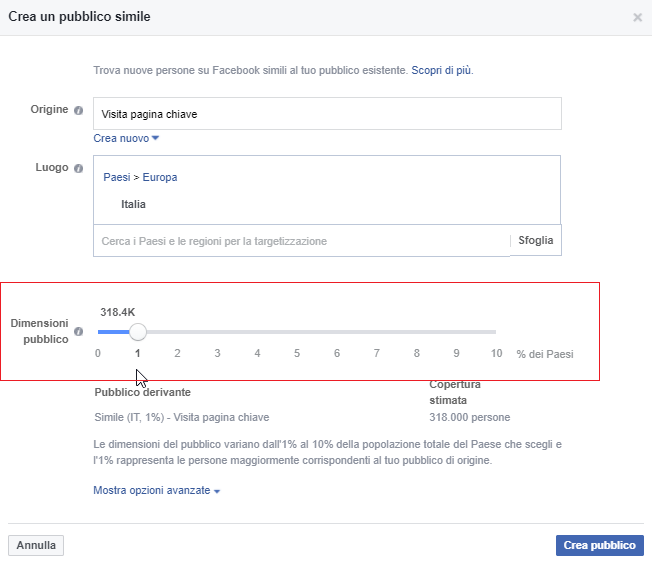Click the audience size slider handle
The image size is (652, 565).
[x=138, y=332]
